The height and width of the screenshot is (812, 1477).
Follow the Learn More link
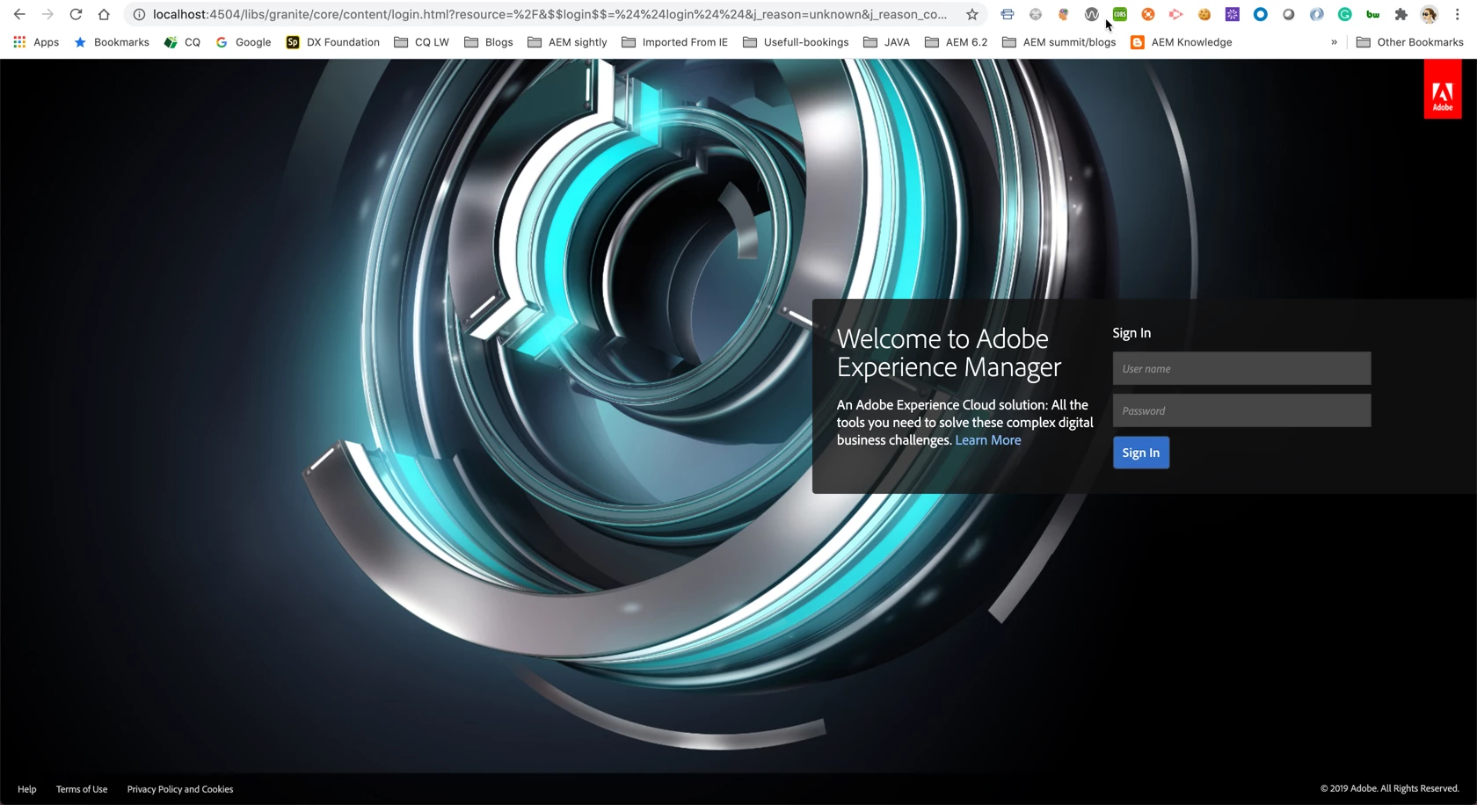pyautogui.click(x=988, y=440)
